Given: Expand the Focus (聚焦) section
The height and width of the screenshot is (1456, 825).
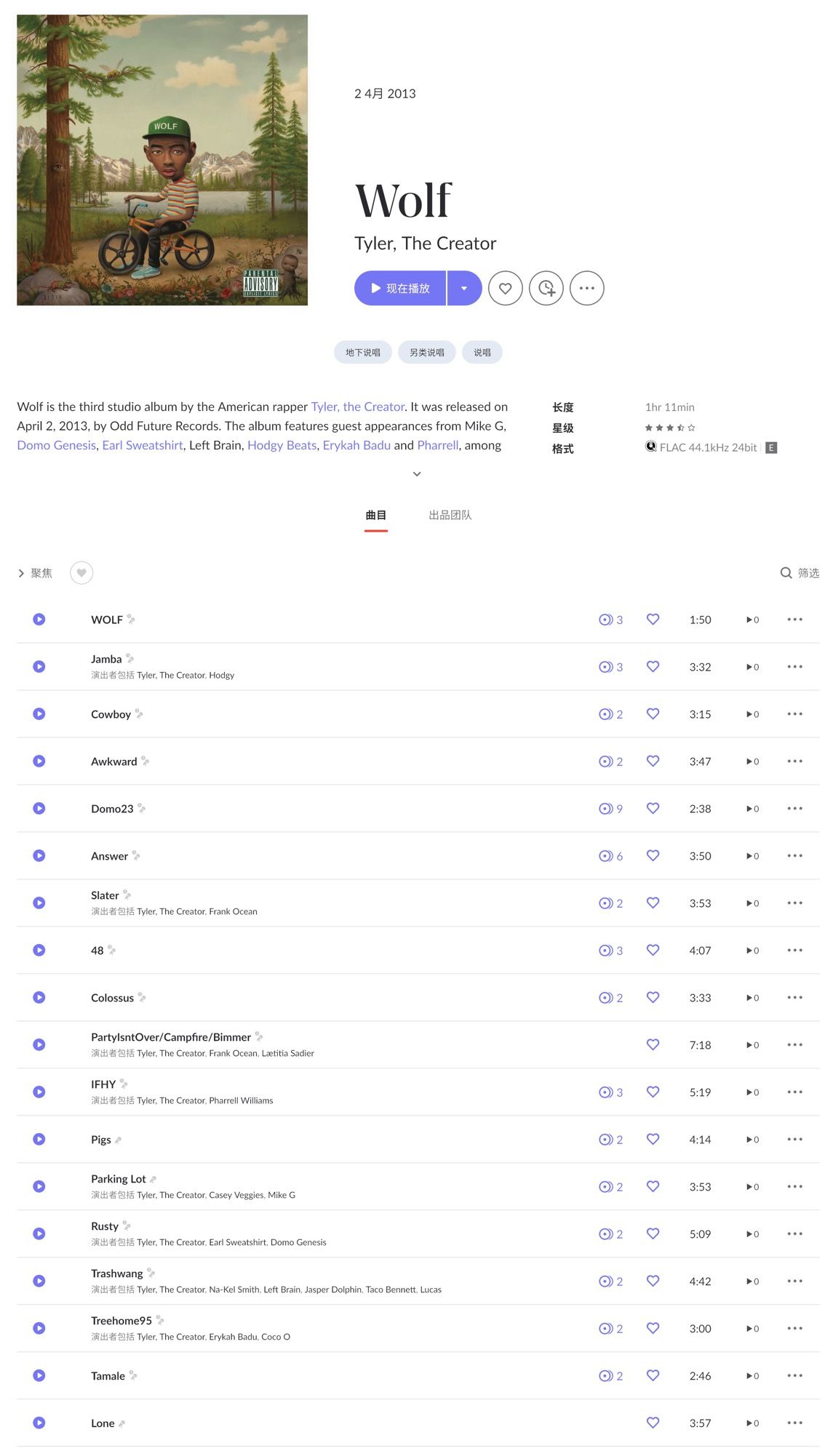Looking at the screenshot, I should coord(35,573).
